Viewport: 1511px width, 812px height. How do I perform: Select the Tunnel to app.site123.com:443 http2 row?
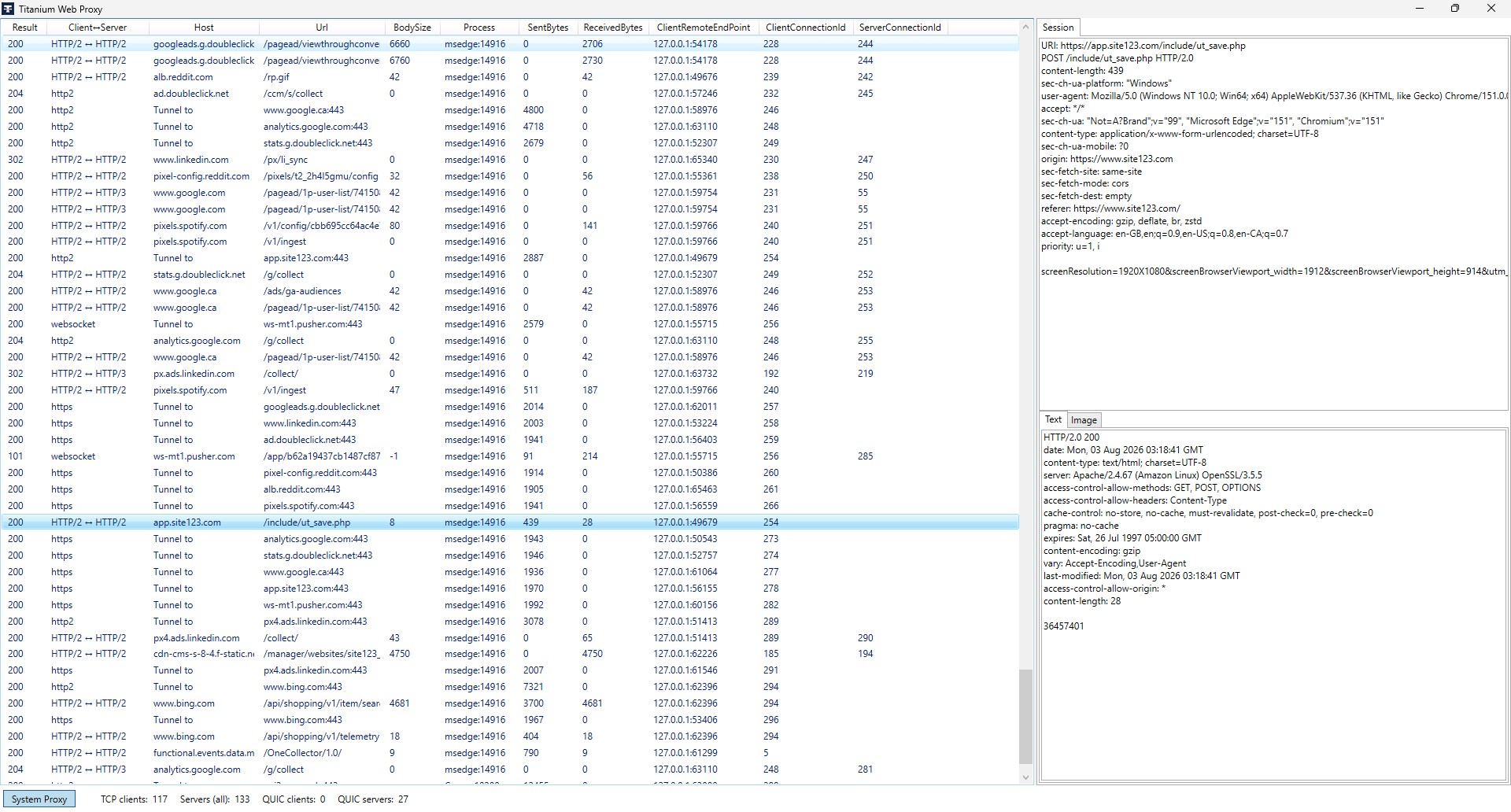pos(510,258)
